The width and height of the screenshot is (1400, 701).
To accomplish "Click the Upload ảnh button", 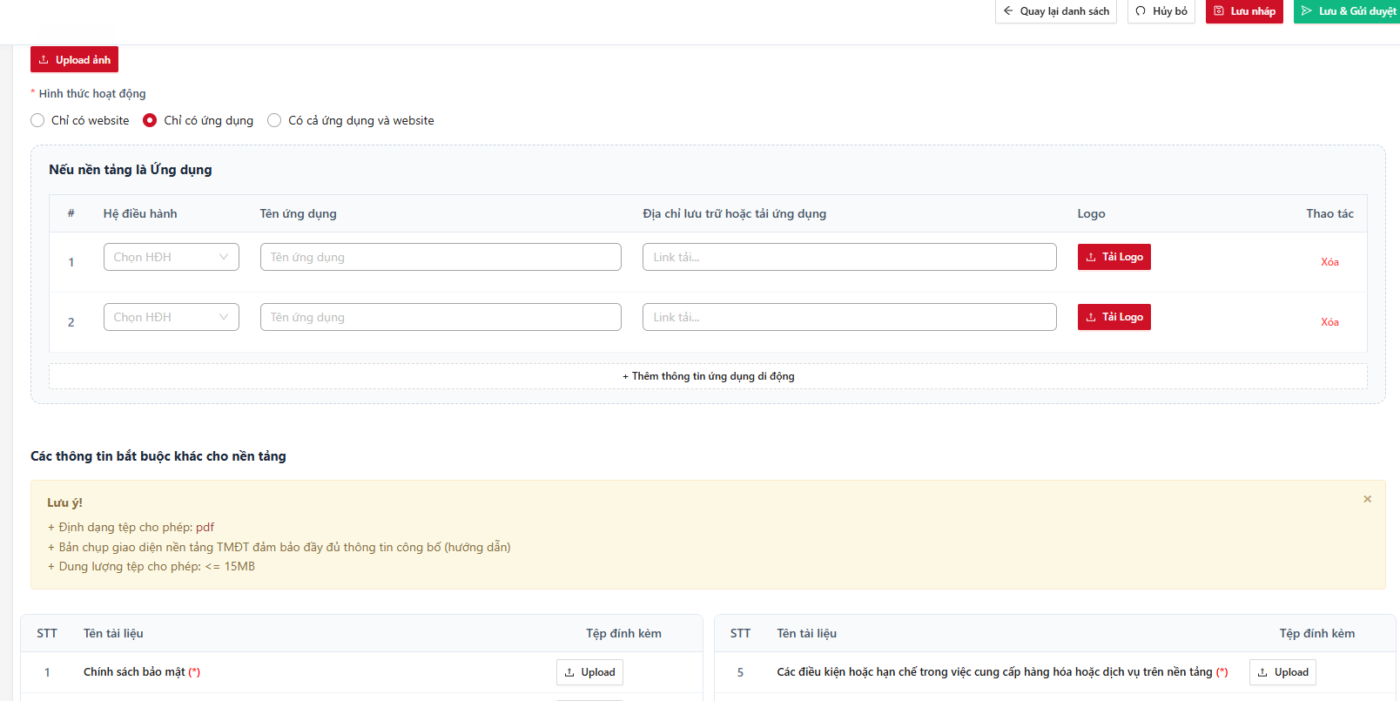I will click(74, 60).
